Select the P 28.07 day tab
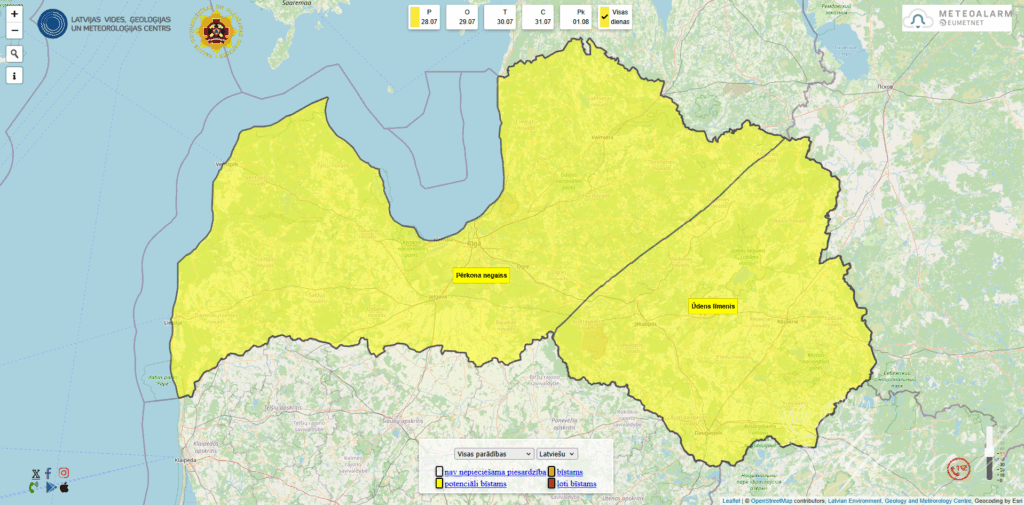Viewport: 1024px width, 505px height. (x=428, y=16)
